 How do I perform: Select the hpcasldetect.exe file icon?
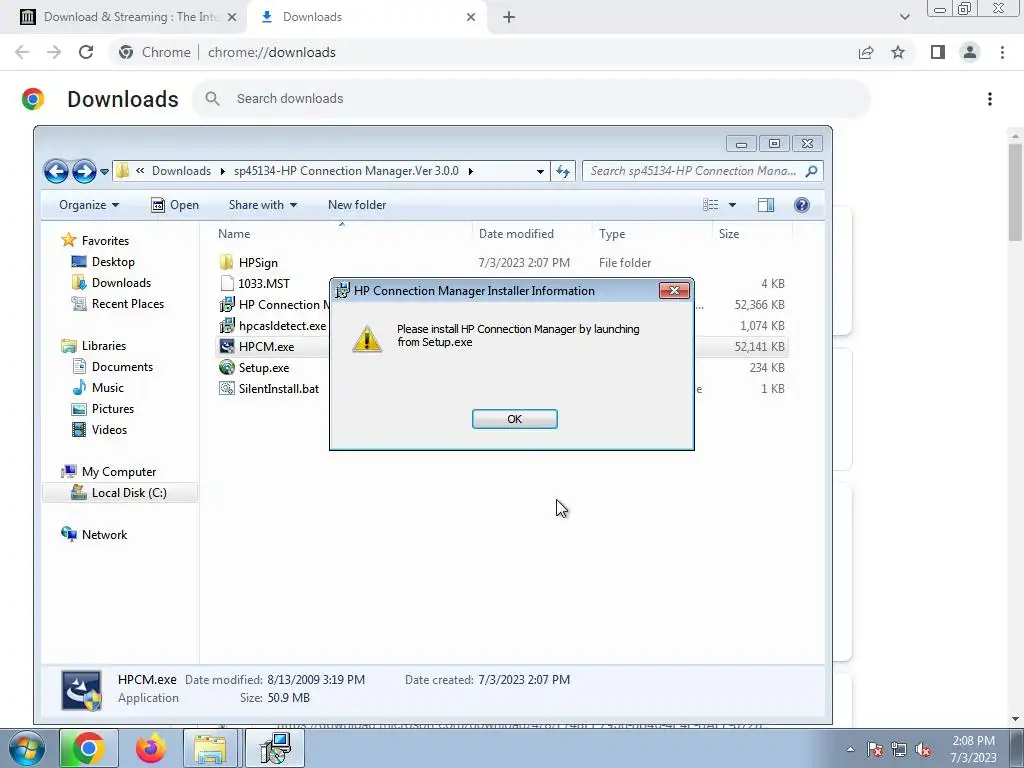(x=227, y=325)
